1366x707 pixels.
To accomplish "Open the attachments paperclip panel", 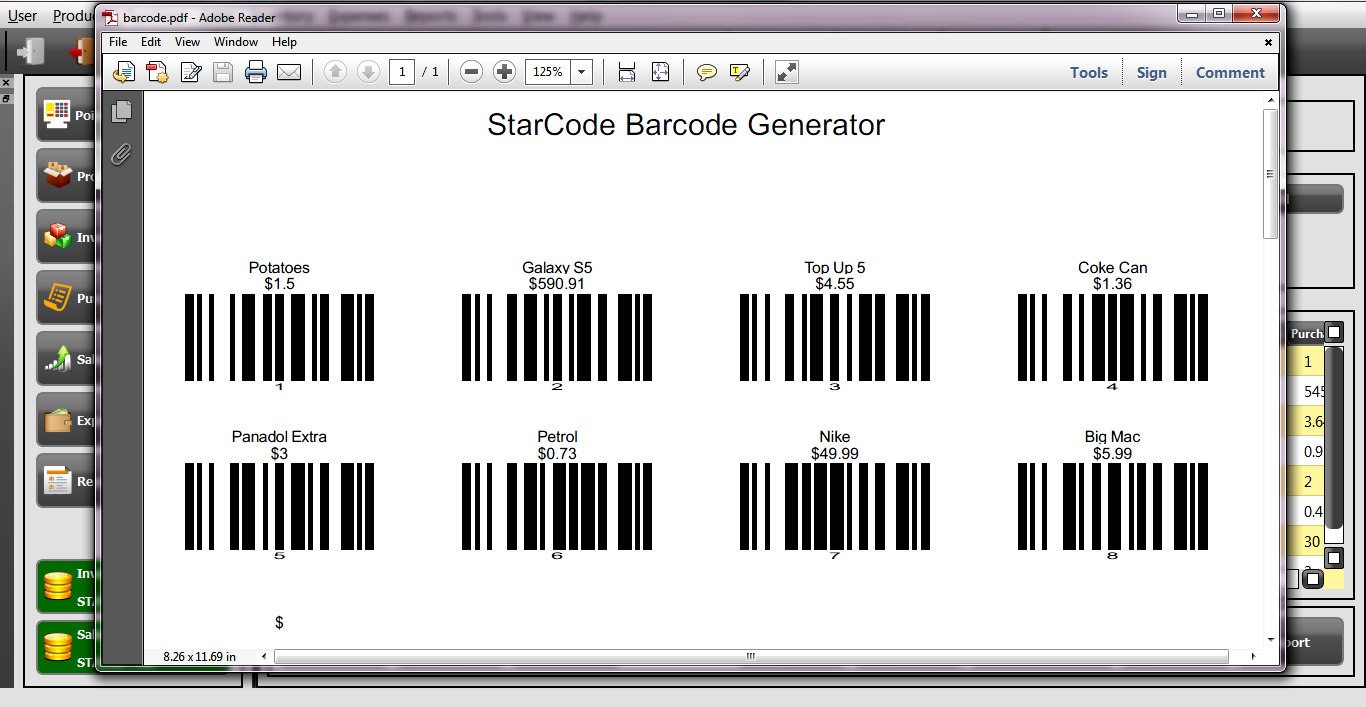I will [122, 154].
